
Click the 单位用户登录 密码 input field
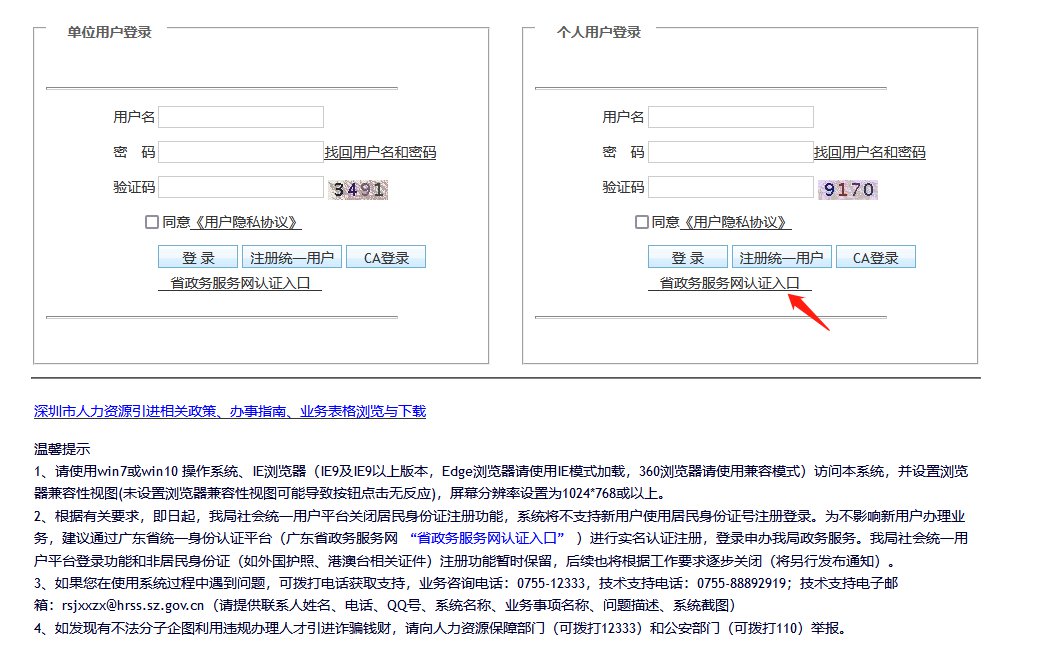(x=241, y=152)
